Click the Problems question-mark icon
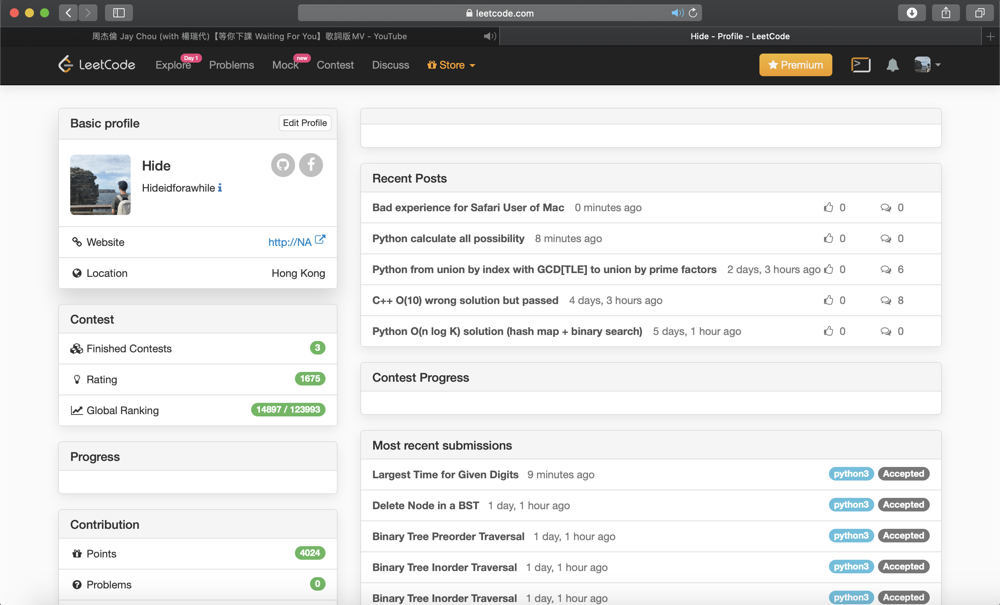 point(77,585)
